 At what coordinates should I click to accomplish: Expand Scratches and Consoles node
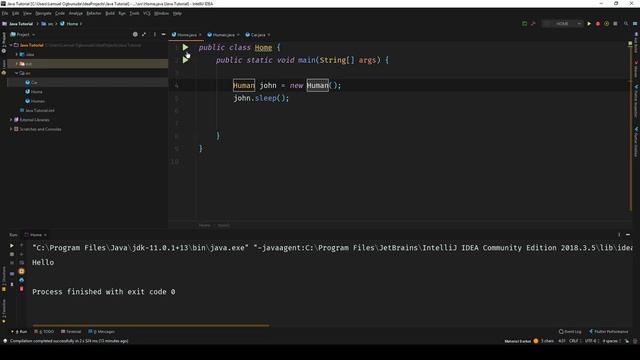click(x=11, y=129)
